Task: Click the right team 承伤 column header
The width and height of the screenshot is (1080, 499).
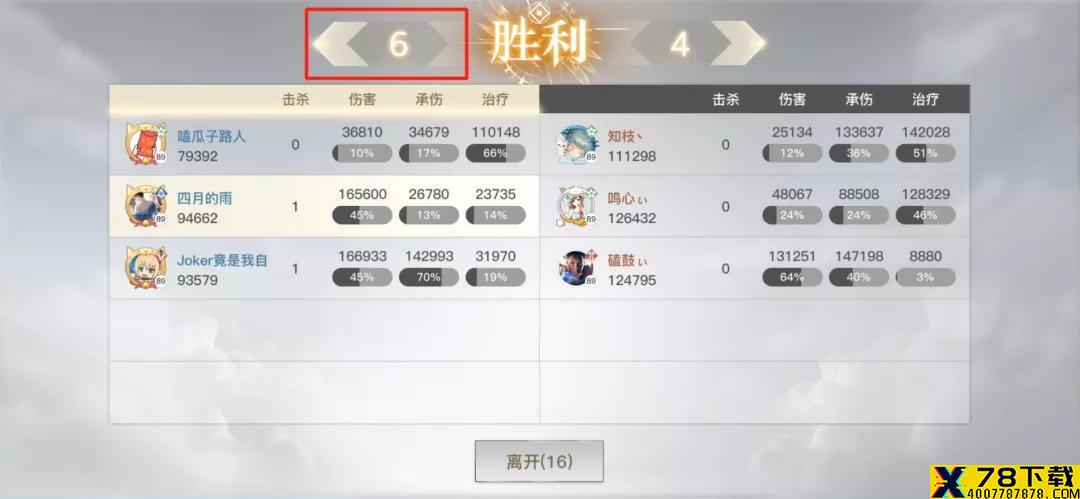Action: [x=858, y=99]
